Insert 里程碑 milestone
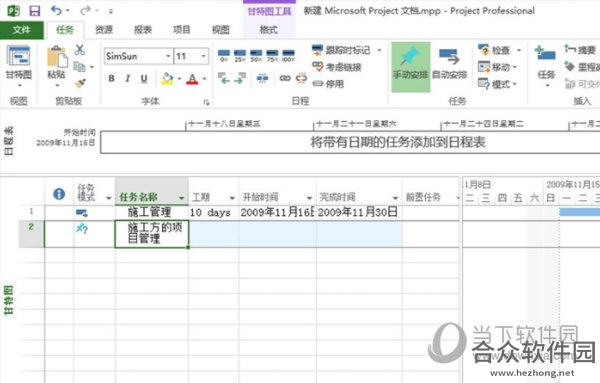 (x=582, y=67)
